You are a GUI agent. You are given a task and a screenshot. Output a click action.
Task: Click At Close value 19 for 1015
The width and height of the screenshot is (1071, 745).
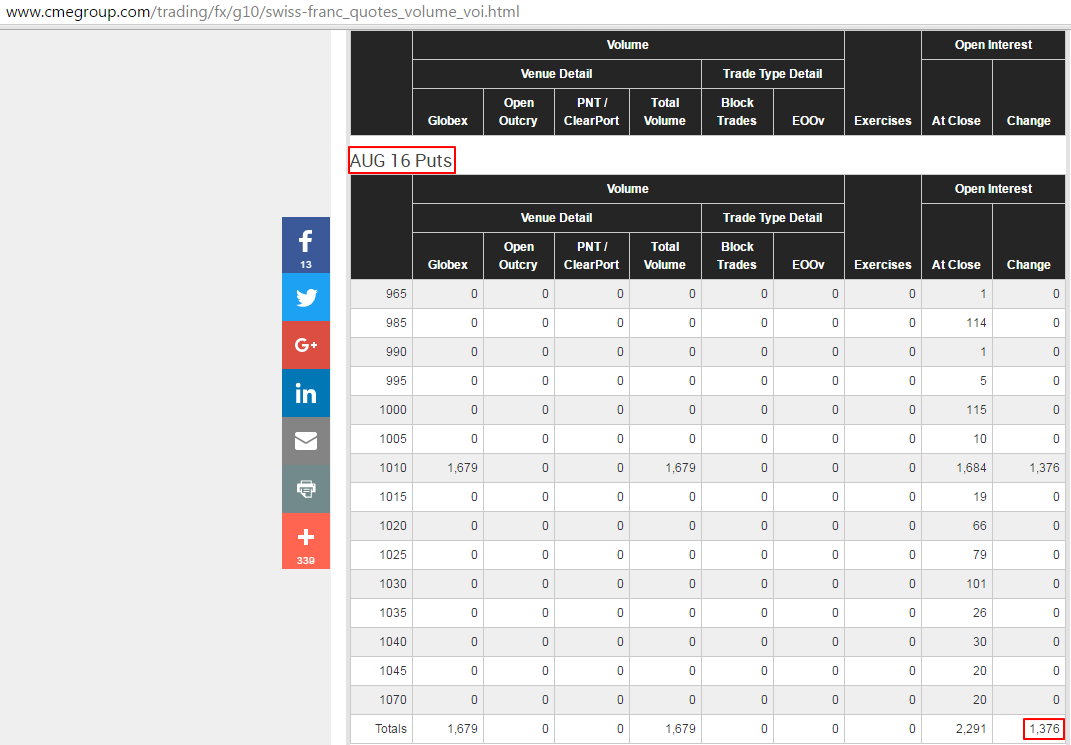point(979,497)
